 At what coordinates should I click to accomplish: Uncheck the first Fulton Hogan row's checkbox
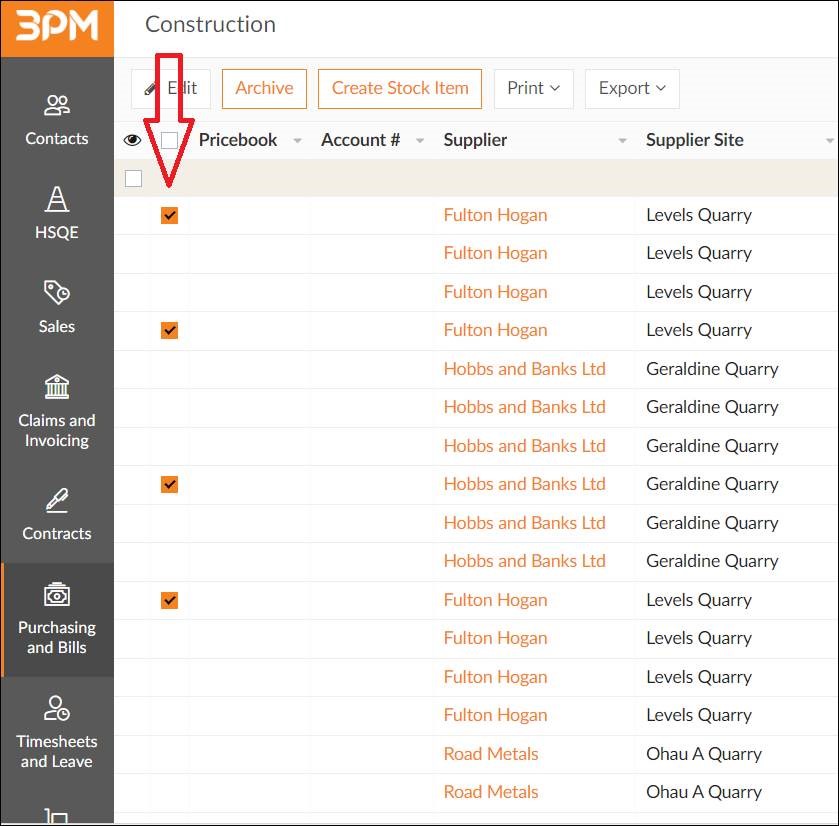click(x=169, y=216)
